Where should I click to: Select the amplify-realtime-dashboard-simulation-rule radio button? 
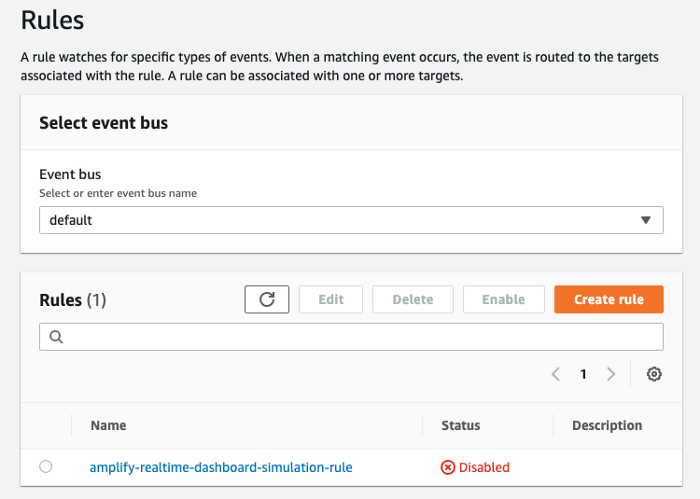46,466
